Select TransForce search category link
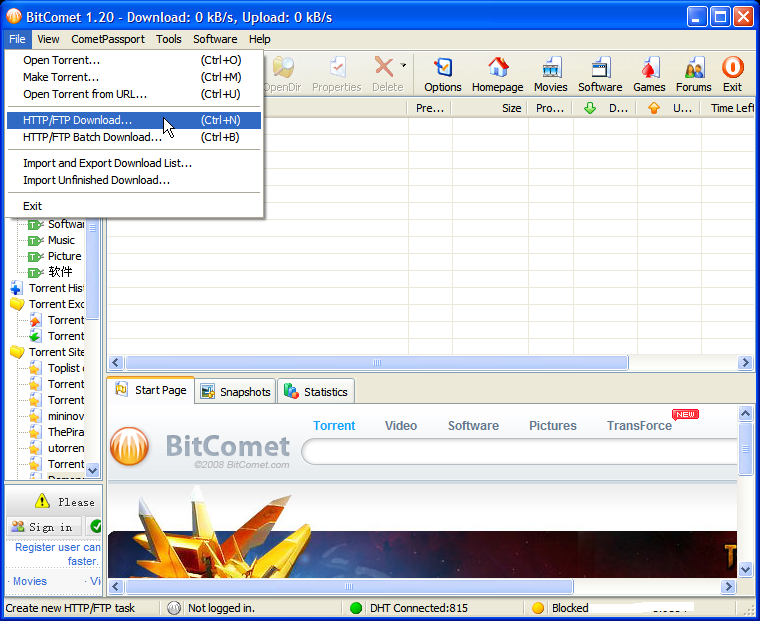This screenshot has height=621, width=760. tap(639, 426)
